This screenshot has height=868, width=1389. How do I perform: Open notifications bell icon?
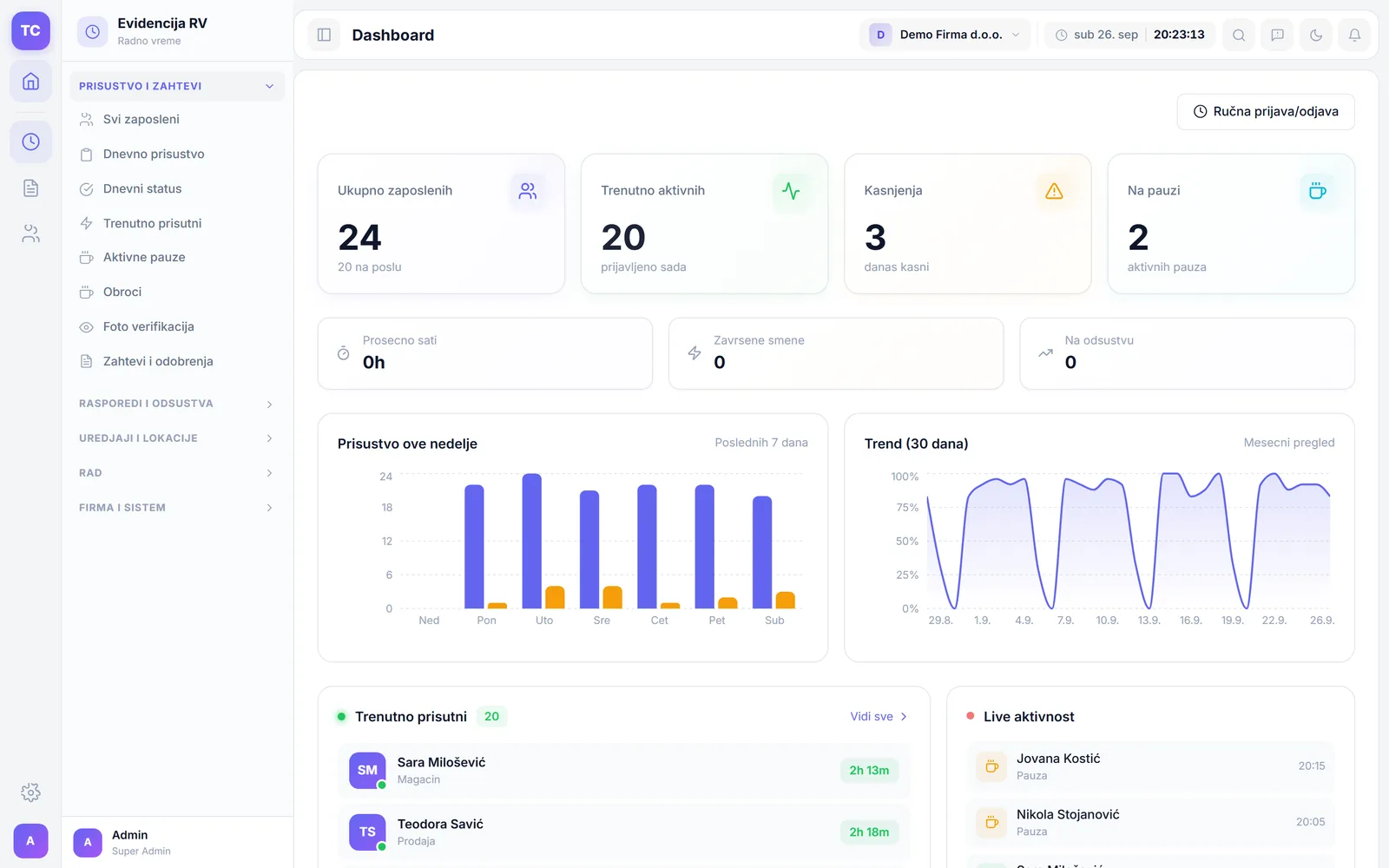tap(1354, 35)
